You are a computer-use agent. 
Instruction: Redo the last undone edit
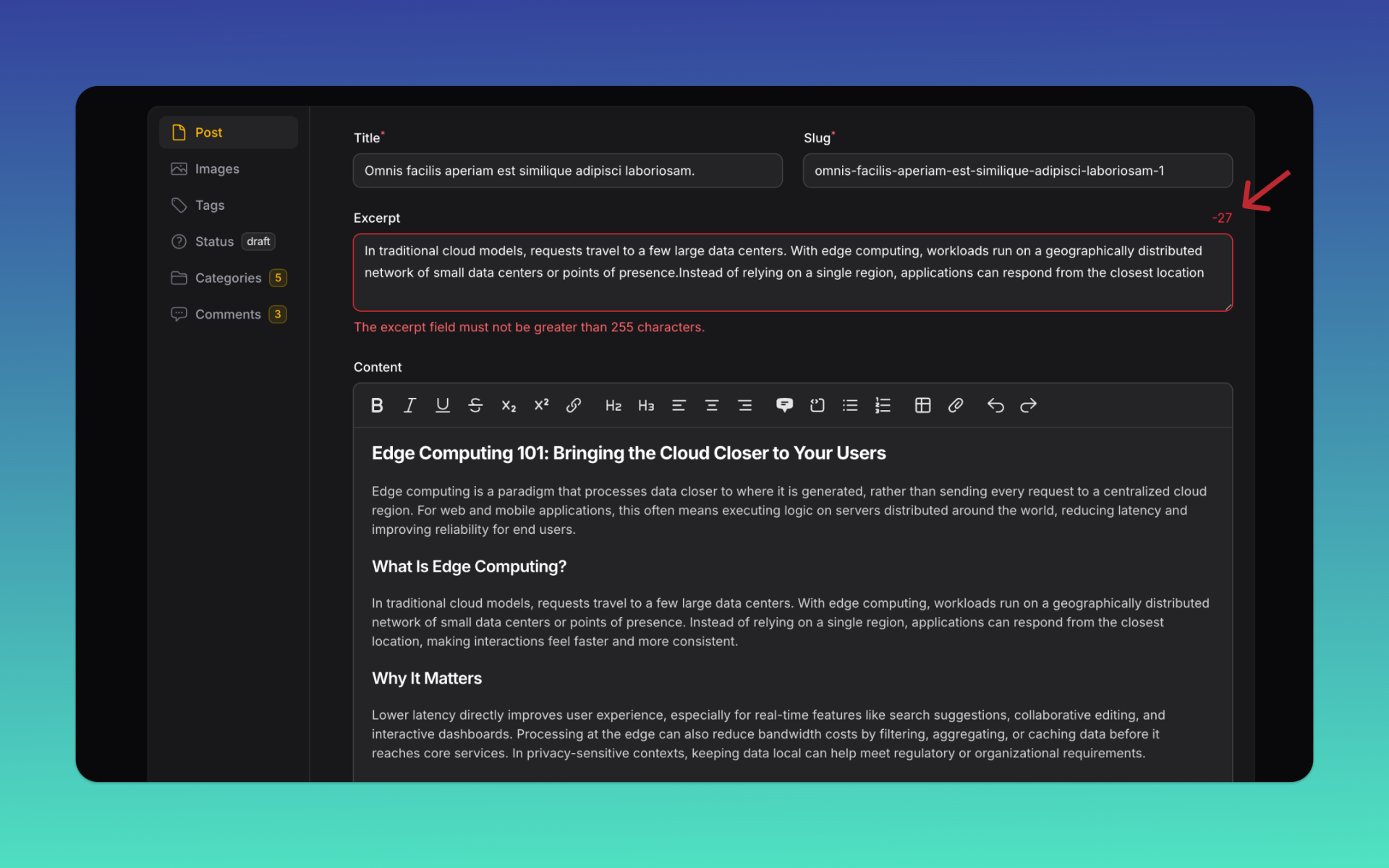(1028, 405)
